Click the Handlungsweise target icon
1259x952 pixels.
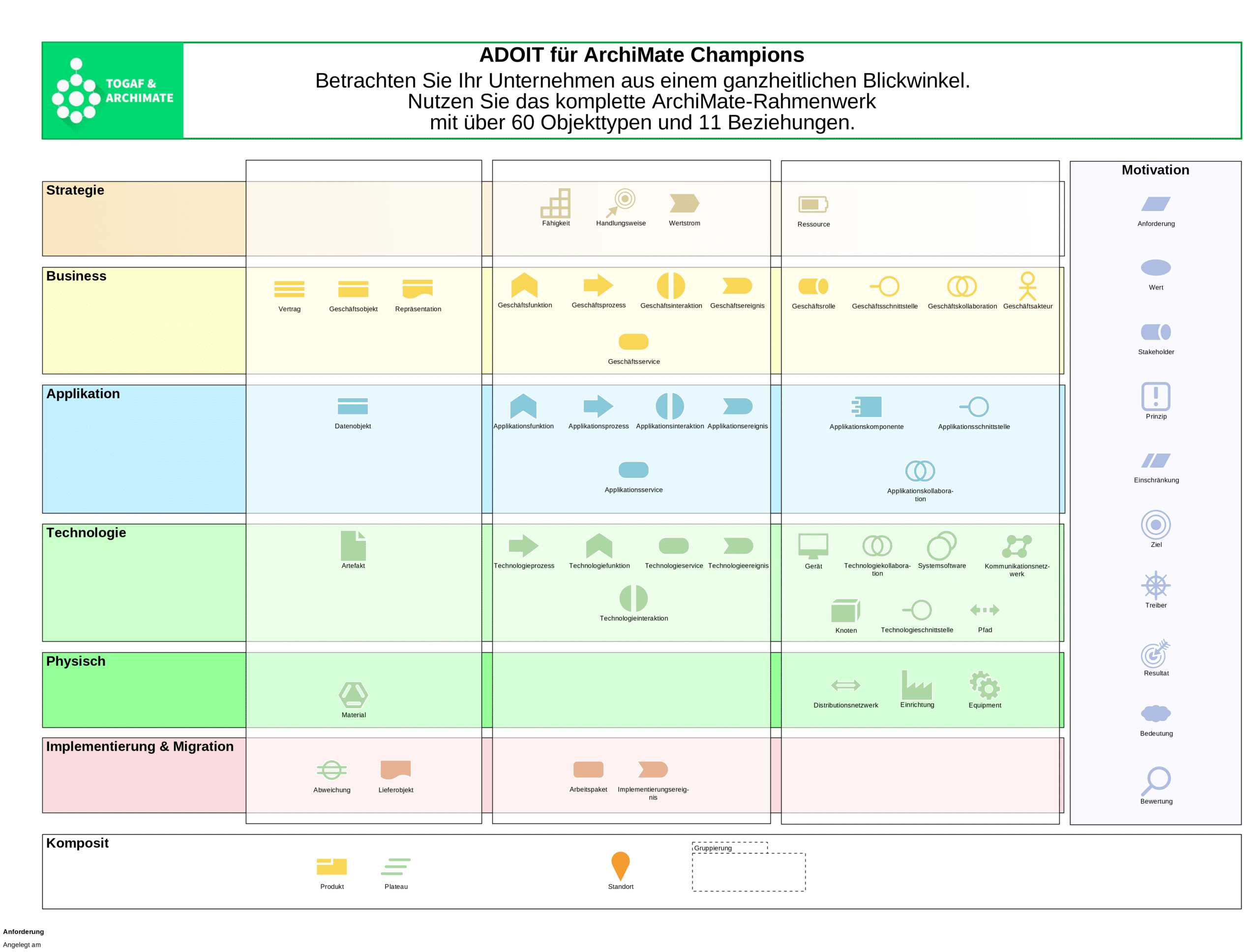tap(621, 203)
